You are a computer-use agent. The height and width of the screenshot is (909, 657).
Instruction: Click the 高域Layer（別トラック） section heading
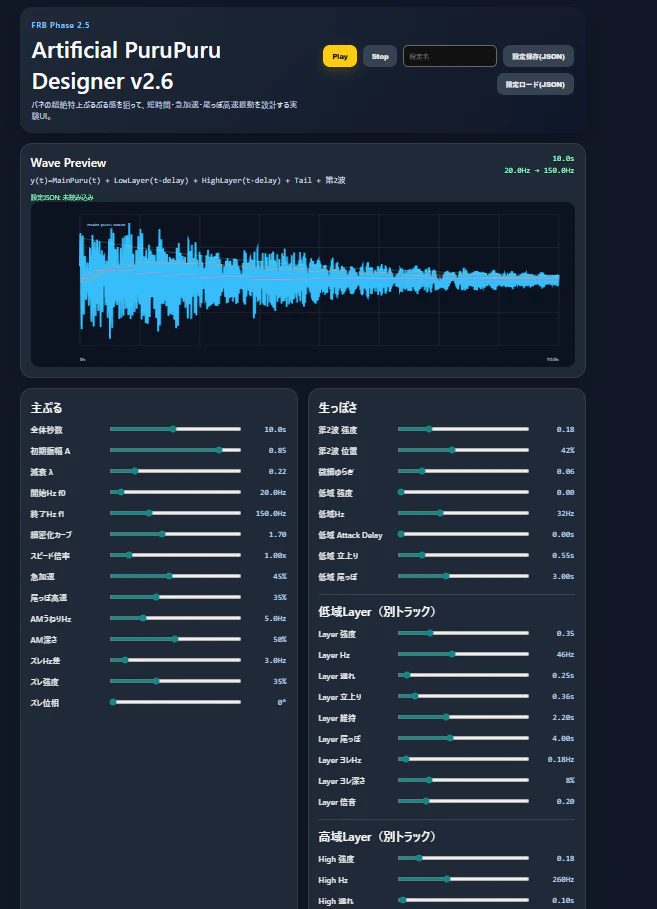(x=377, y=837)
